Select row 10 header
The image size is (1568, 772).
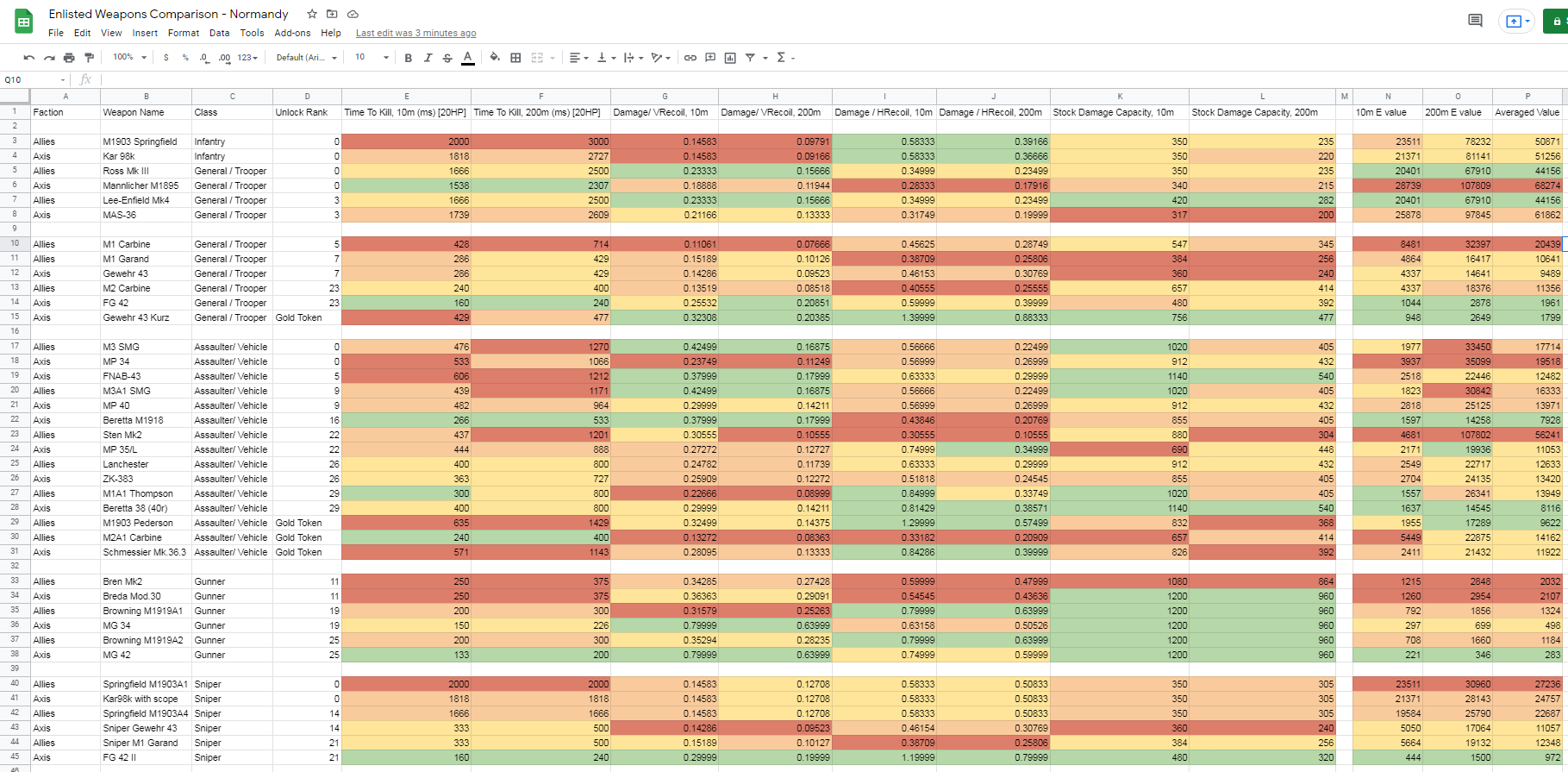pyautogui.click(x=15, y=244)
